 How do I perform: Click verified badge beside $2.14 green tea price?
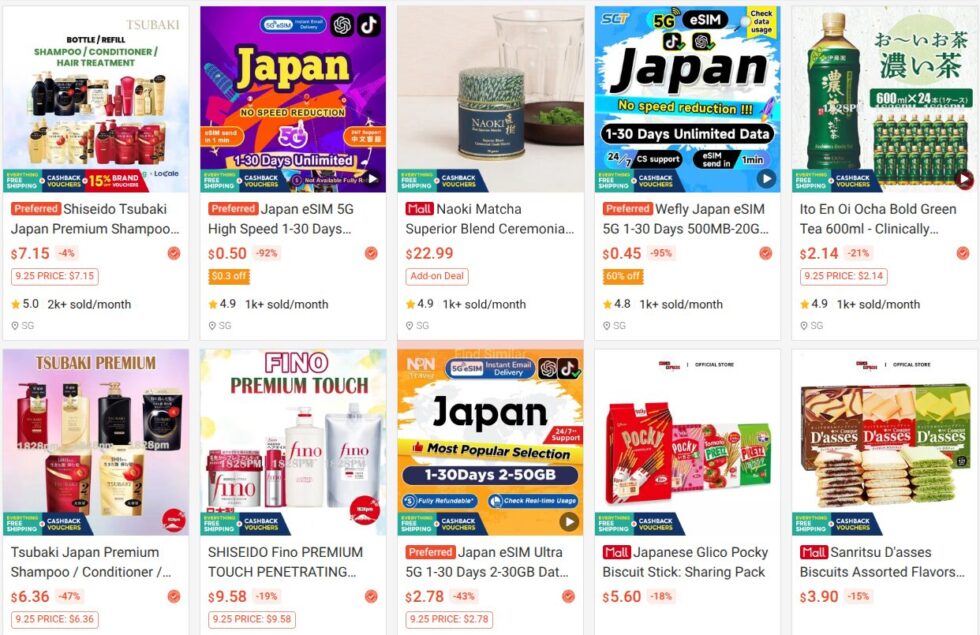tap(963, 253)
